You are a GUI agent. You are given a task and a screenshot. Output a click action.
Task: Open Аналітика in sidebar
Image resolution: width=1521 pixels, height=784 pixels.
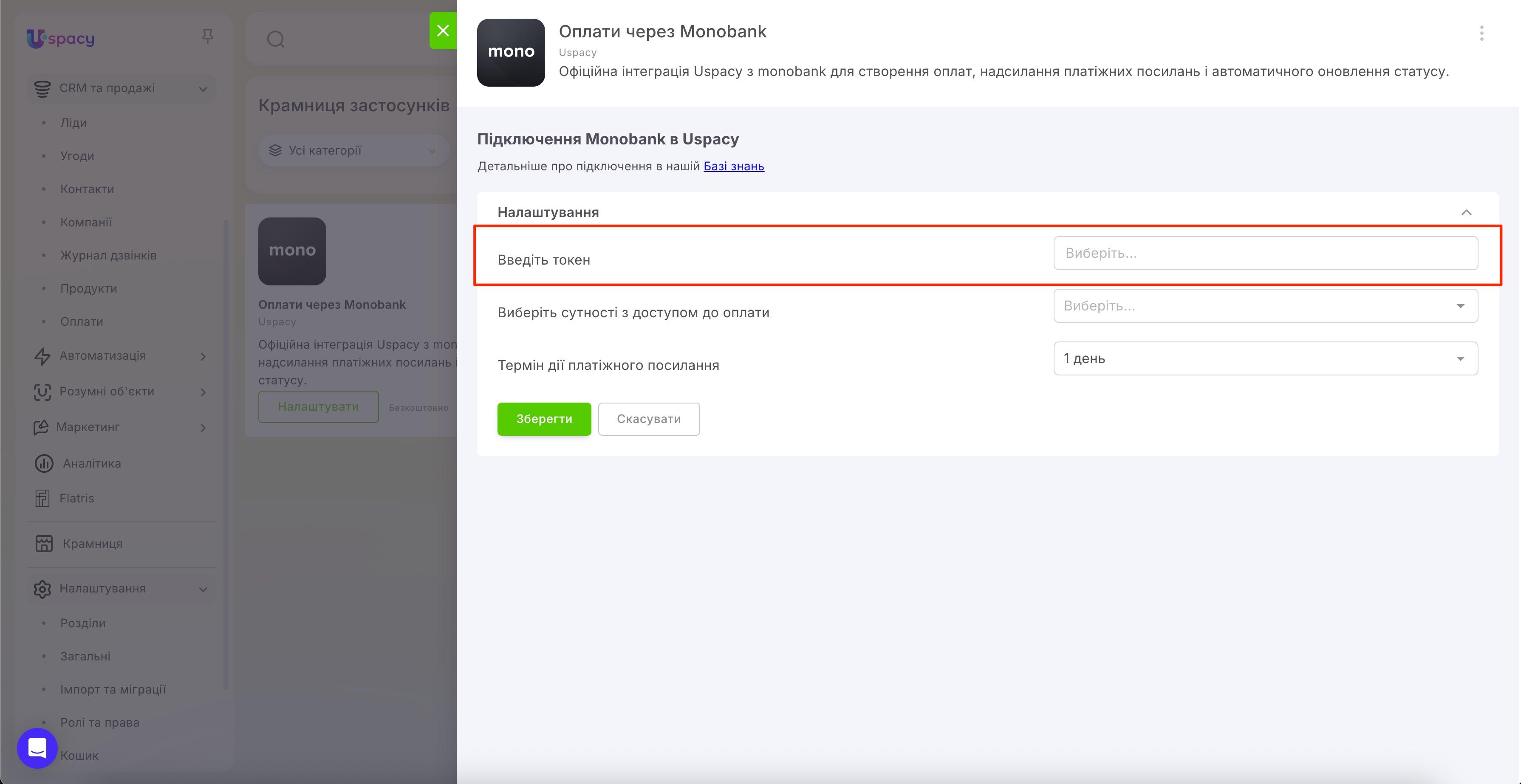click(91, 463)
